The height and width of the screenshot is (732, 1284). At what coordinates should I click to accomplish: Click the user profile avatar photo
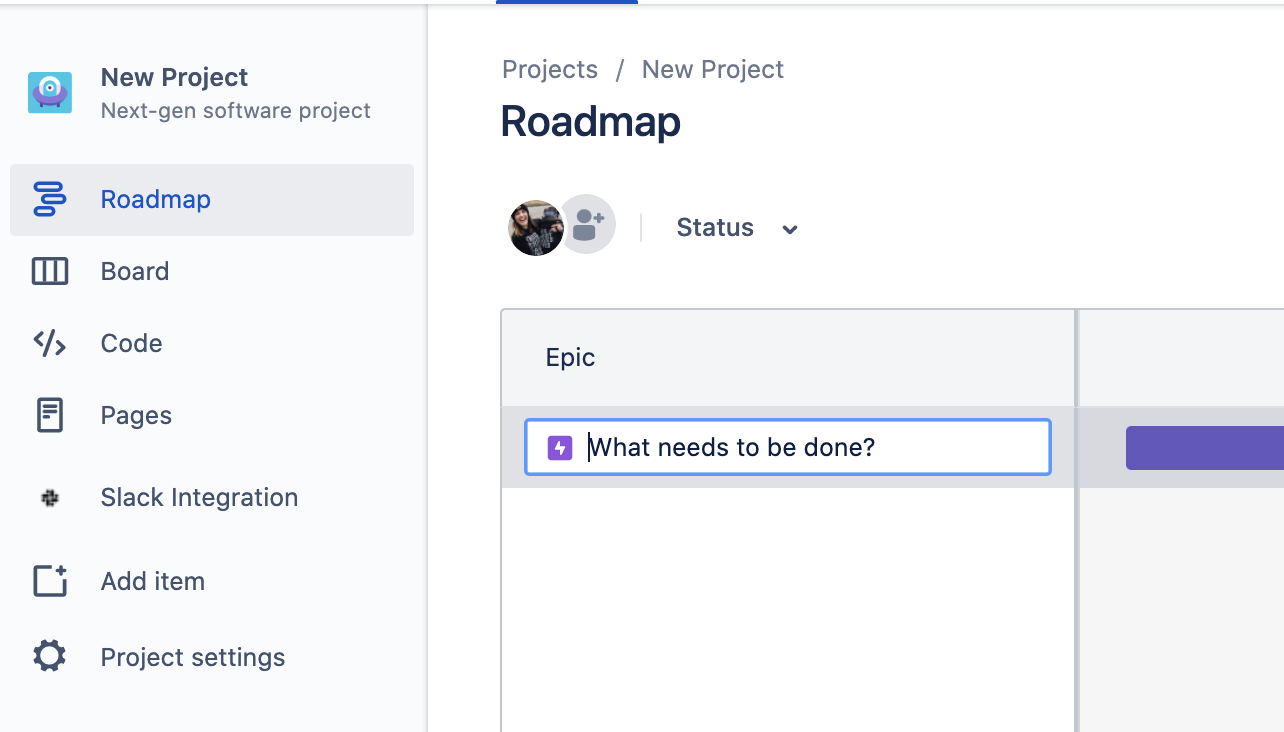coord(536,225)
